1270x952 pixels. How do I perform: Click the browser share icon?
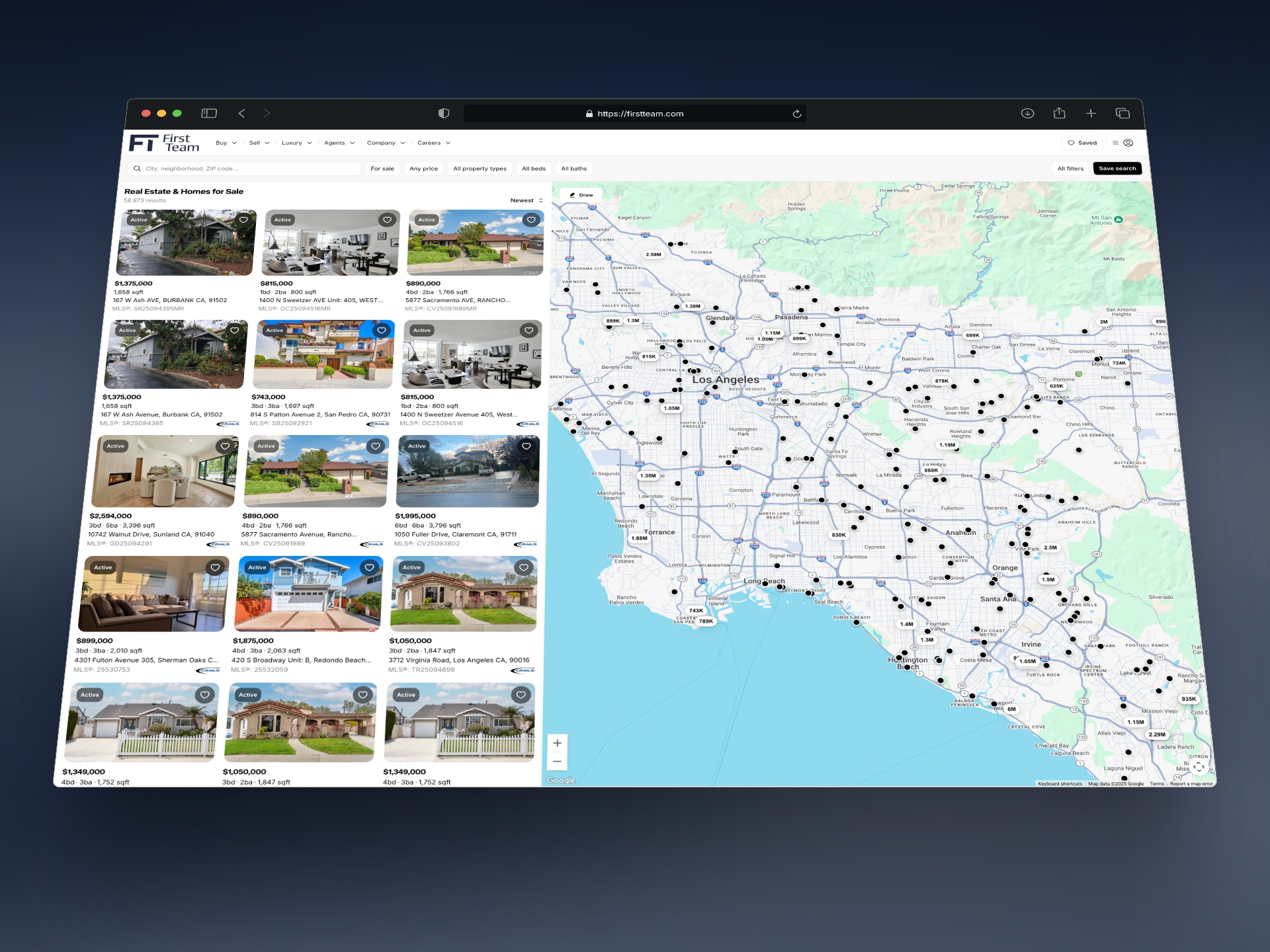coord(1060,113)
